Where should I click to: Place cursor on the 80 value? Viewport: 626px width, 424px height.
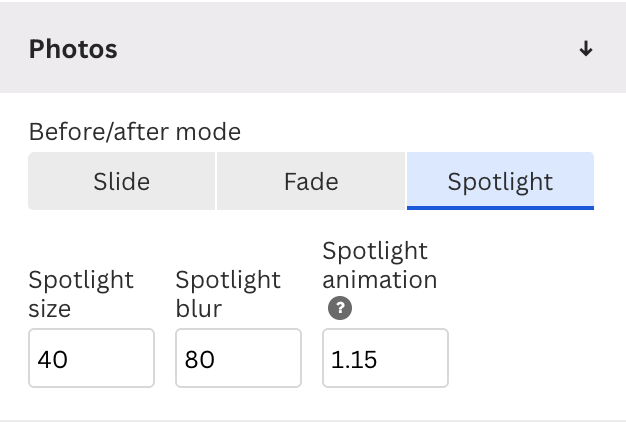click(200, 359)
